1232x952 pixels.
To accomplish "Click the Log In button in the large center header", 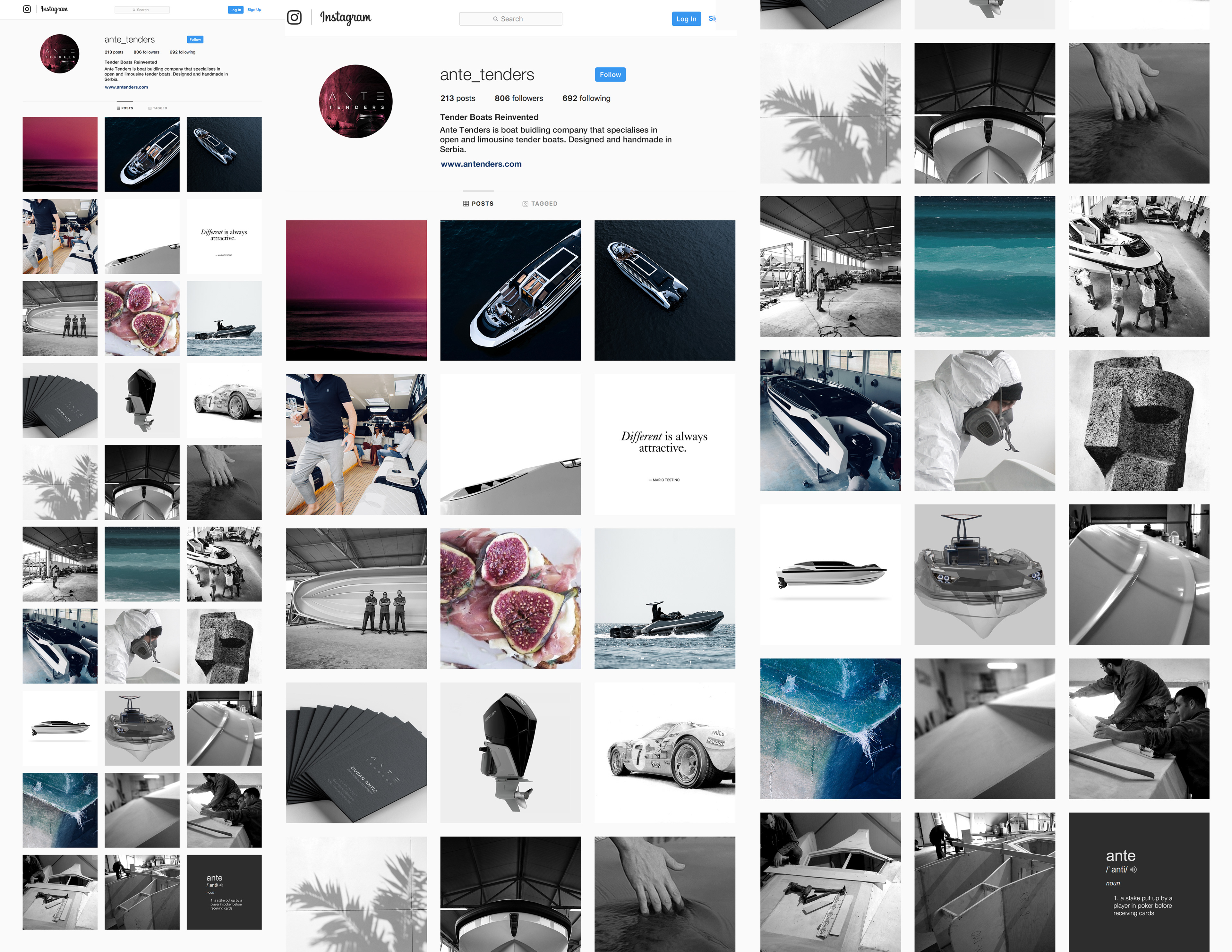I will click(x=687, y=19).
